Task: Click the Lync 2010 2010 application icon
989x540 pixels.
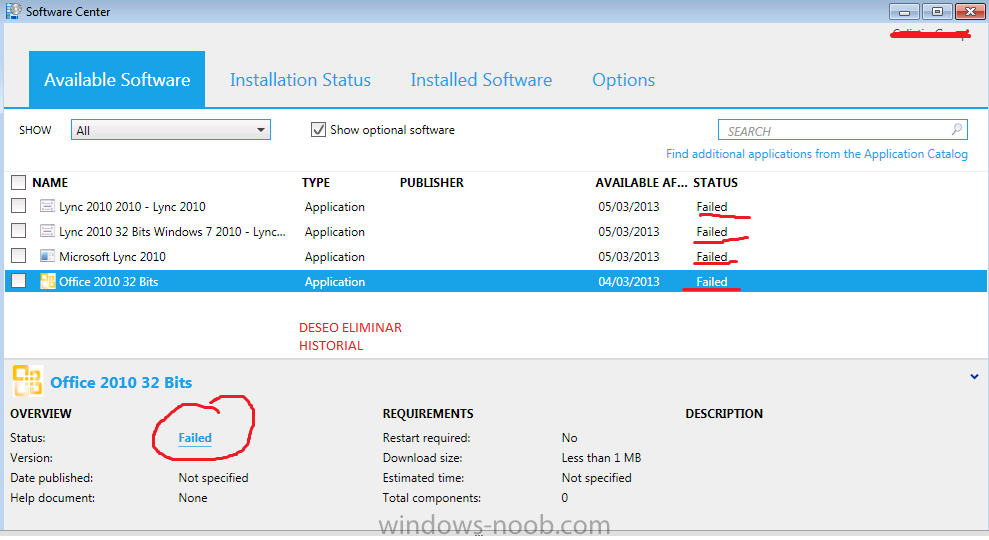Action: click(x=47, y=206)
